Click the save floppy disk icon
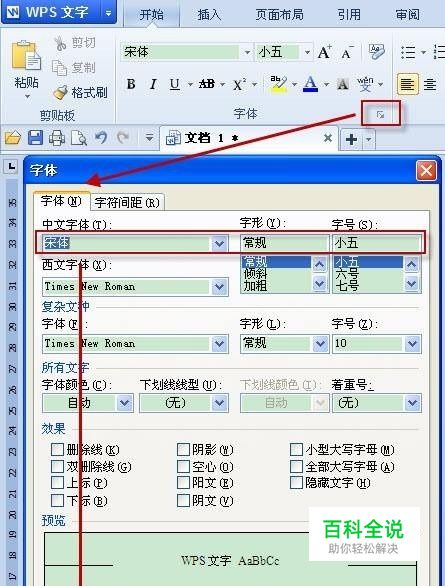 click(x=35, y=138)
